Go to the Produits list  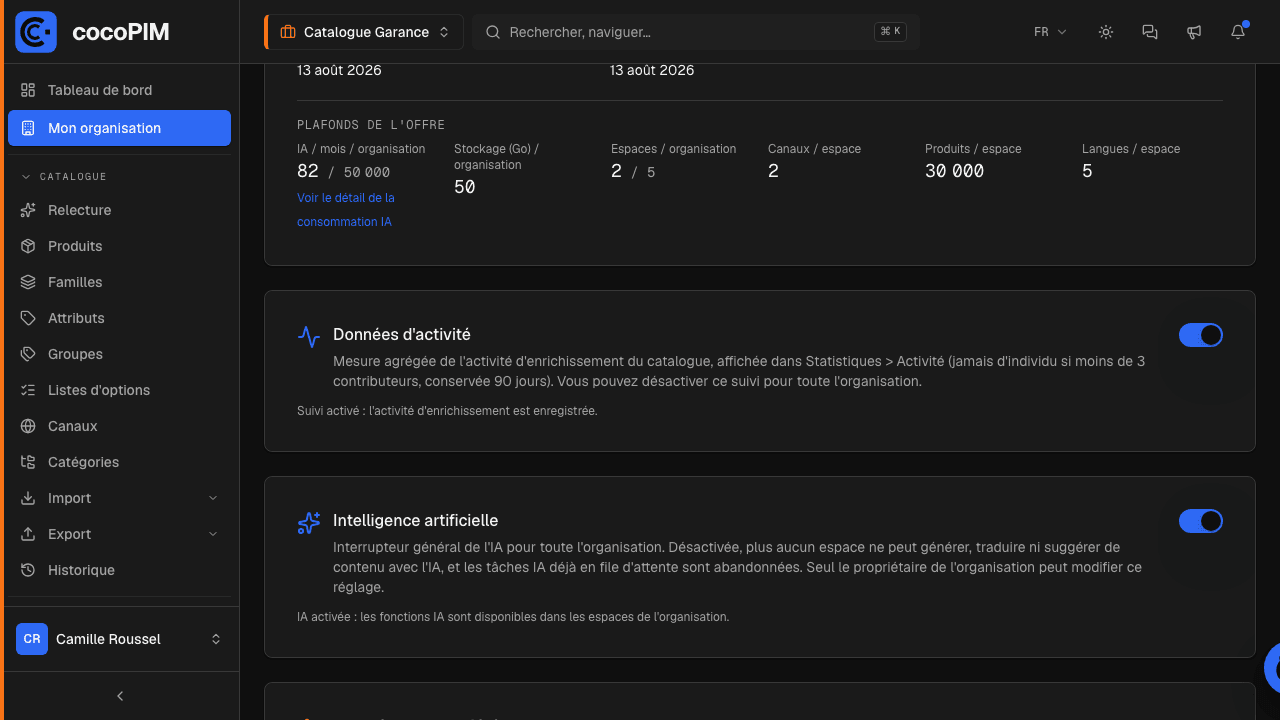click(119, 246)
